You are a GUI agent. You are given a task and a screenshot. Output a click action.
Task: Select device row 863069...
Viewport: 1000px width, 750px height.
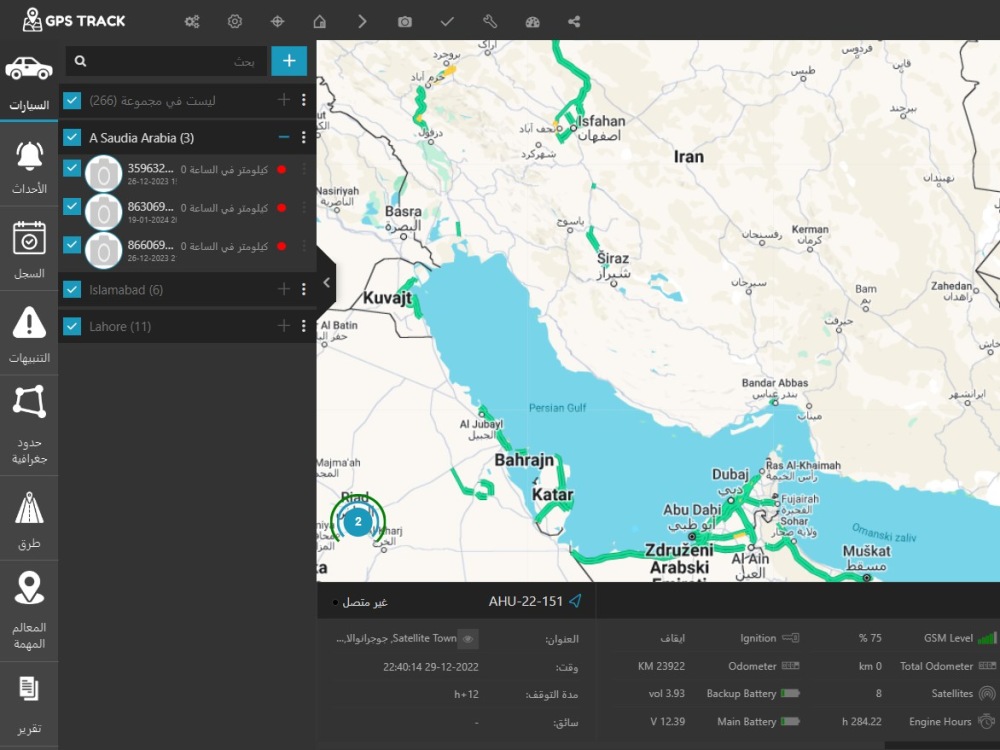point(188,212)
